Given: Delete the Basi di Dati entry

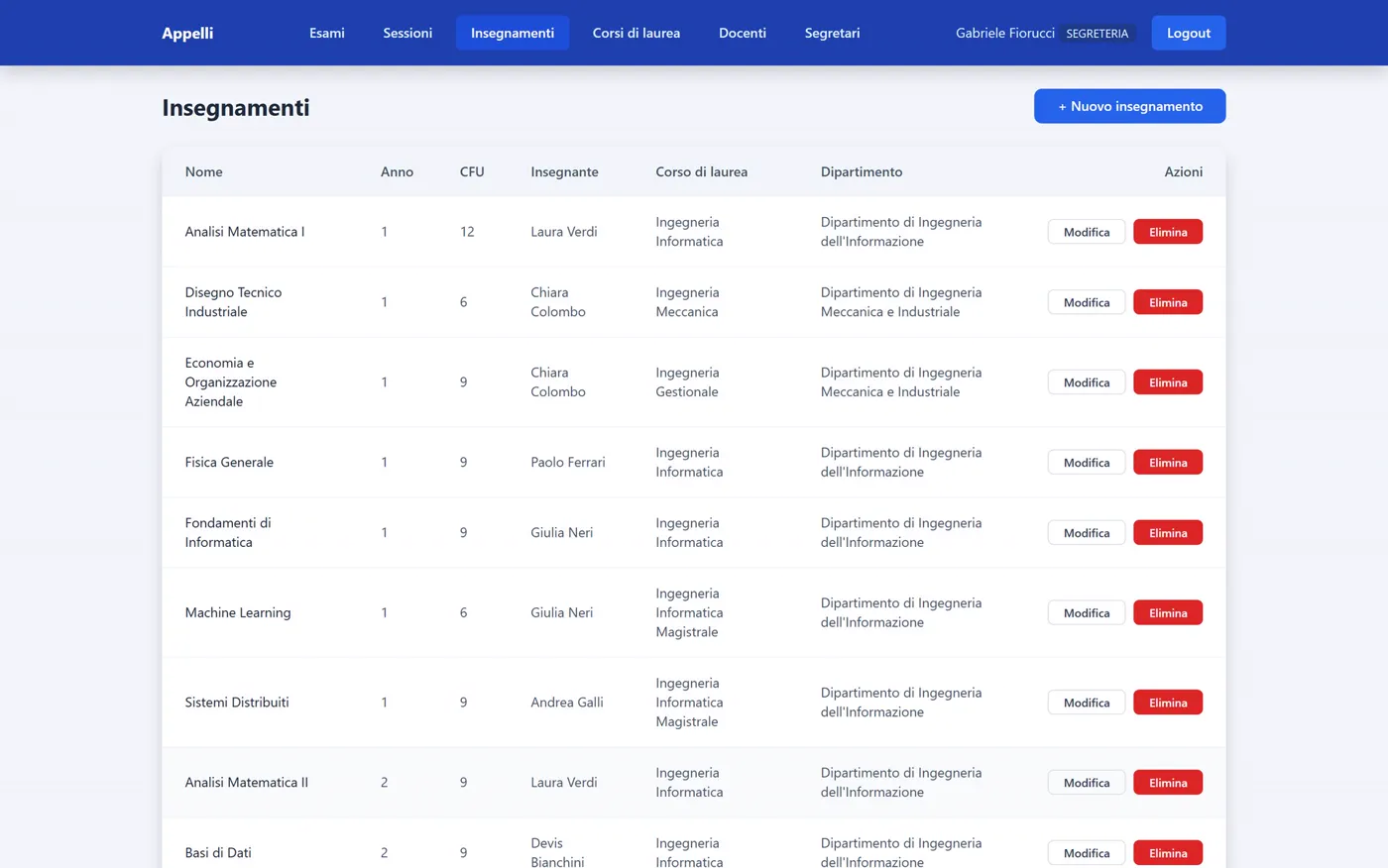Looking at the screenshot, I should point(1168,853).
